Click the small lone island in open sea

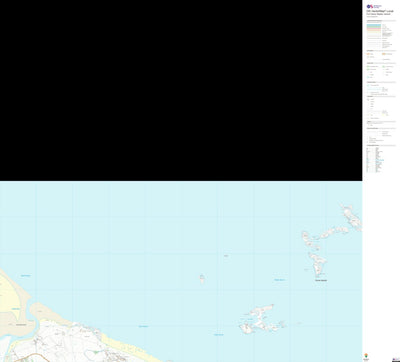pyautogui.click(x=202, y=278)
